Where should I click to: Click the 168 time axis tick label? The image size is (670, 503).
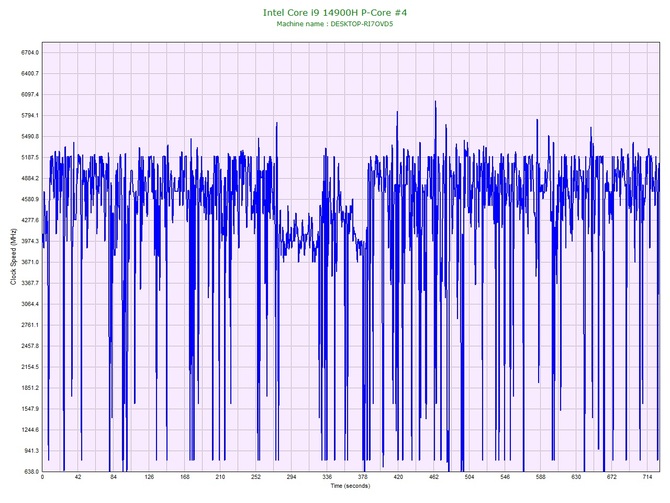click(x=185, y=477)
